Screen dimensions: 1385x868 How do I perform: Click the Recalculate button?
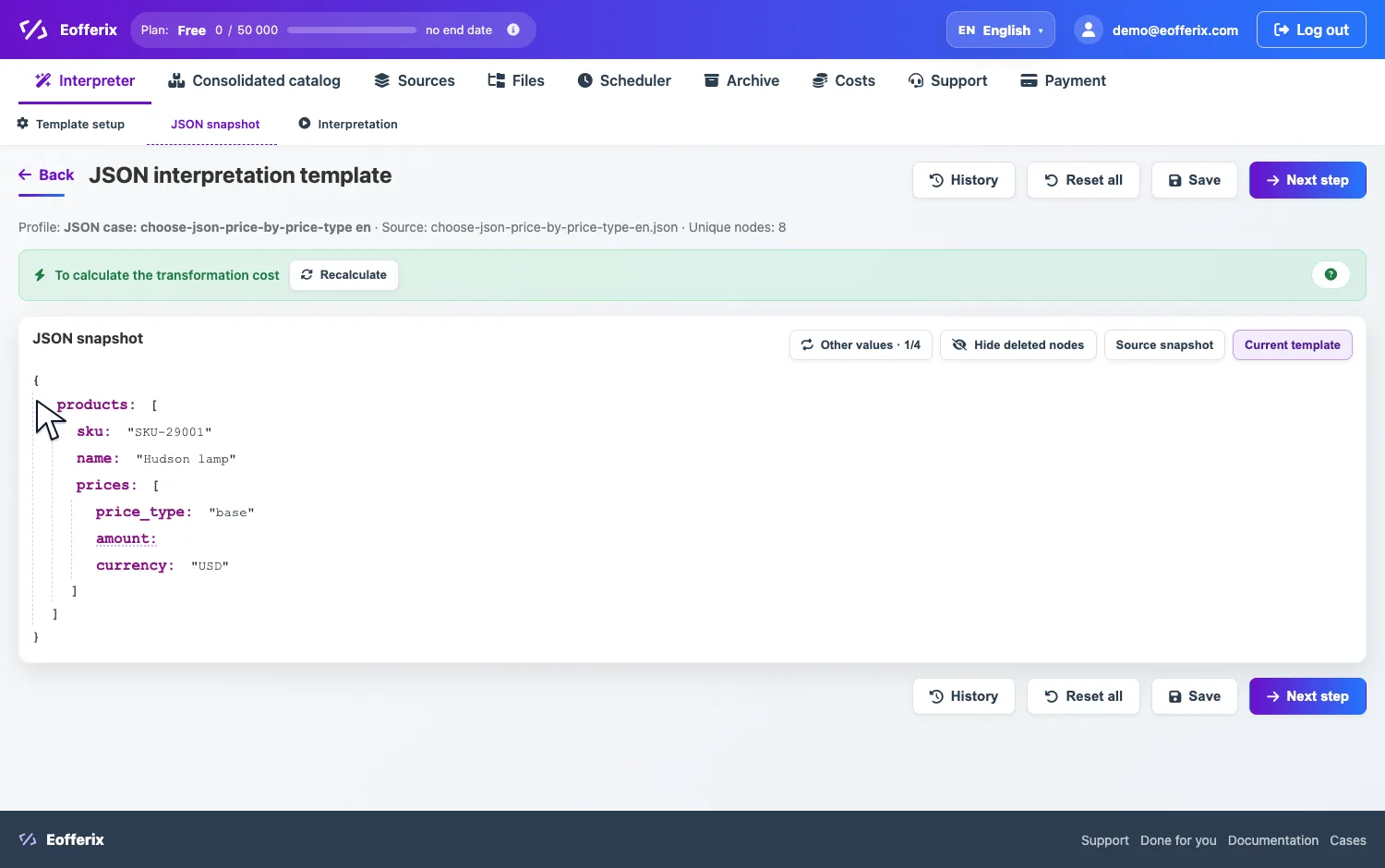(x=343, y=275)
